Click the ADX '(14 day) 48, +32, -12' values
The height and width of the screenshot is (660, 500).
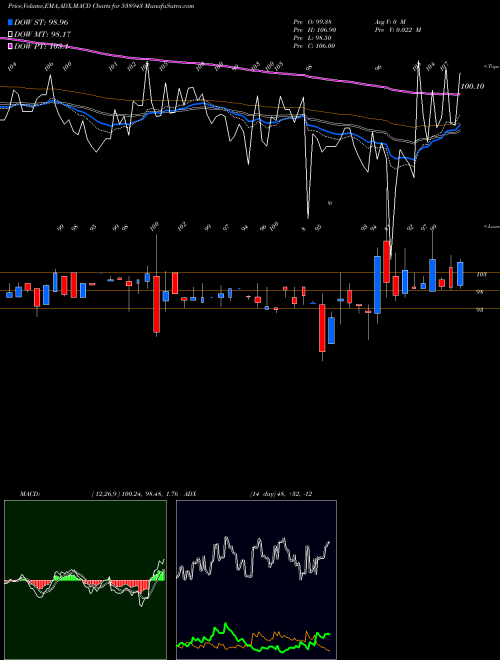click(x=281, y=494)
